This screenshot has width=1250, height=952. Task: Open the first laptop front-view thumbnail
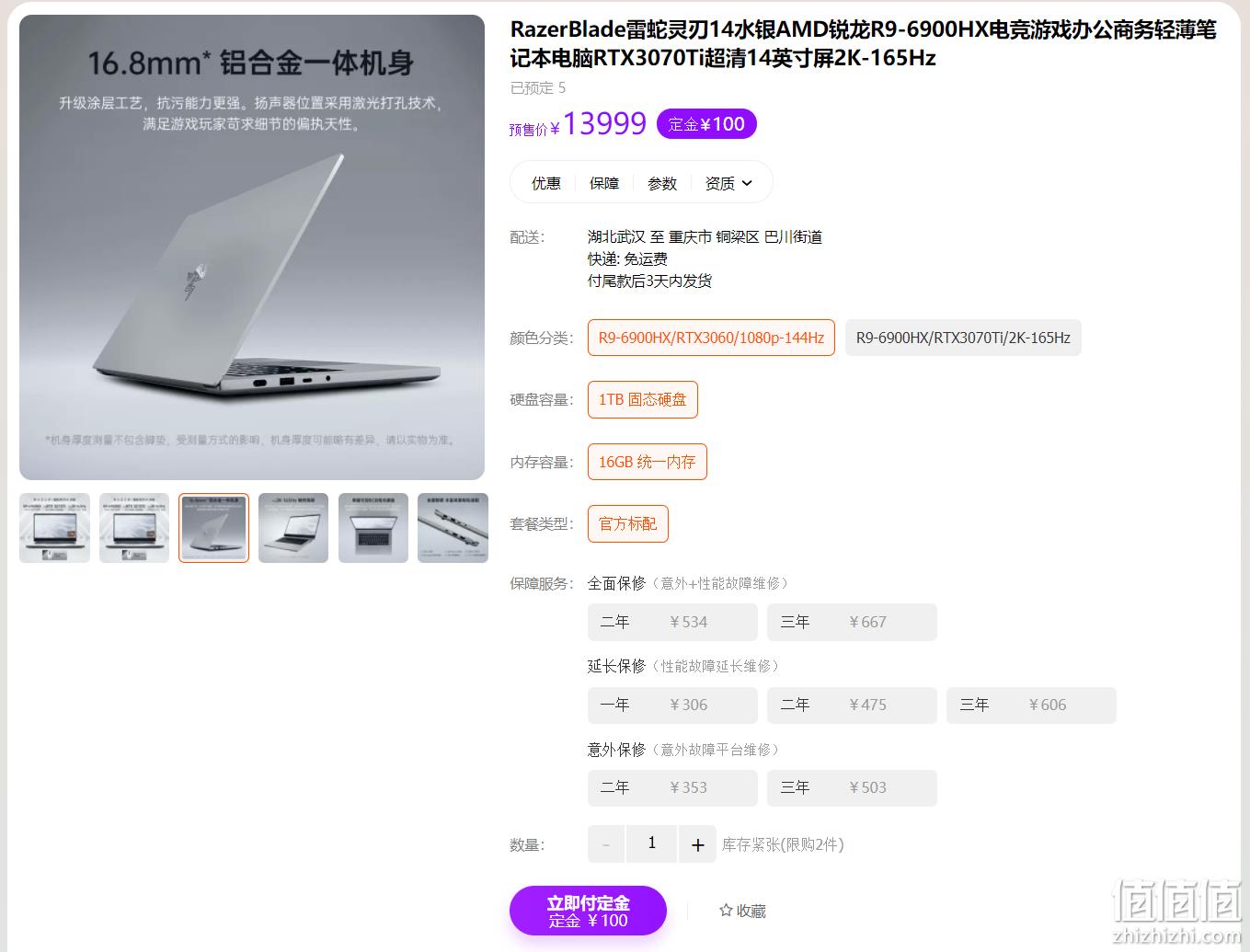pos(54,528)
